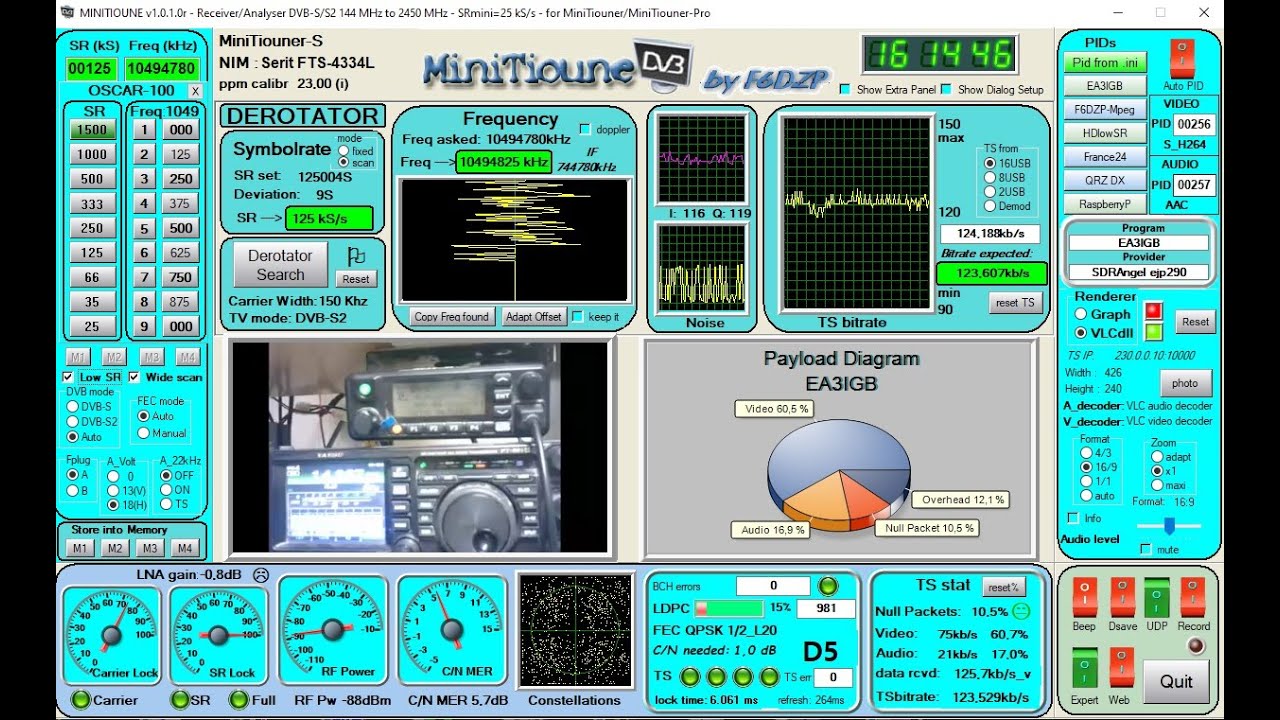
Task: Check the Info checkbox
Action: coord(1073,518)
